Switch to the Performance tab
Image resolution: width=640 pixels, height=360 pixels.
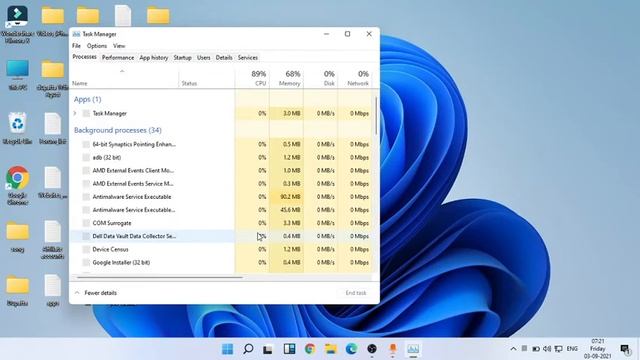pos(118,58)
